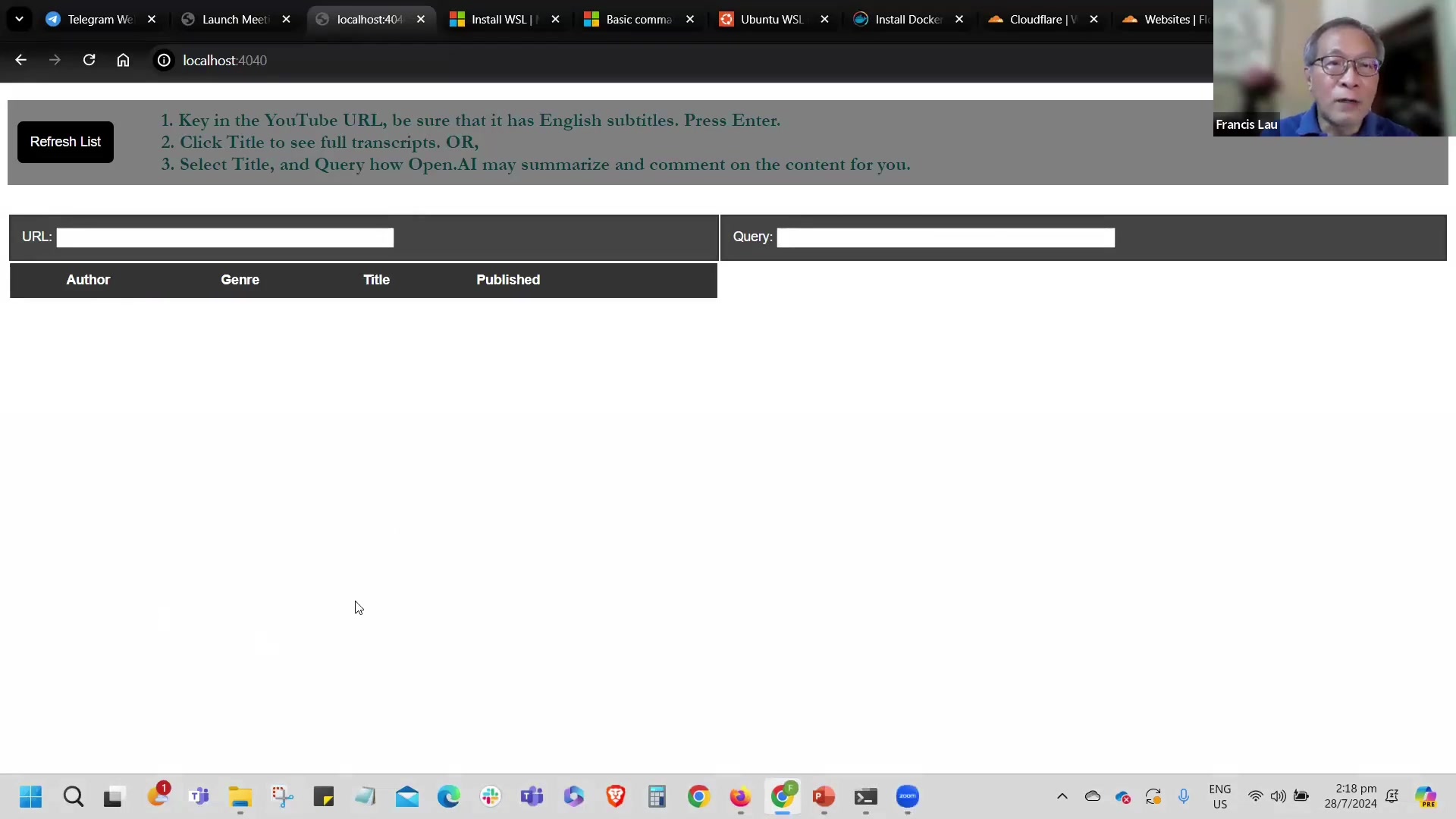Open Zoom from the taskbar
This screenshot has height=819, width=1456.
pos(908,796)
